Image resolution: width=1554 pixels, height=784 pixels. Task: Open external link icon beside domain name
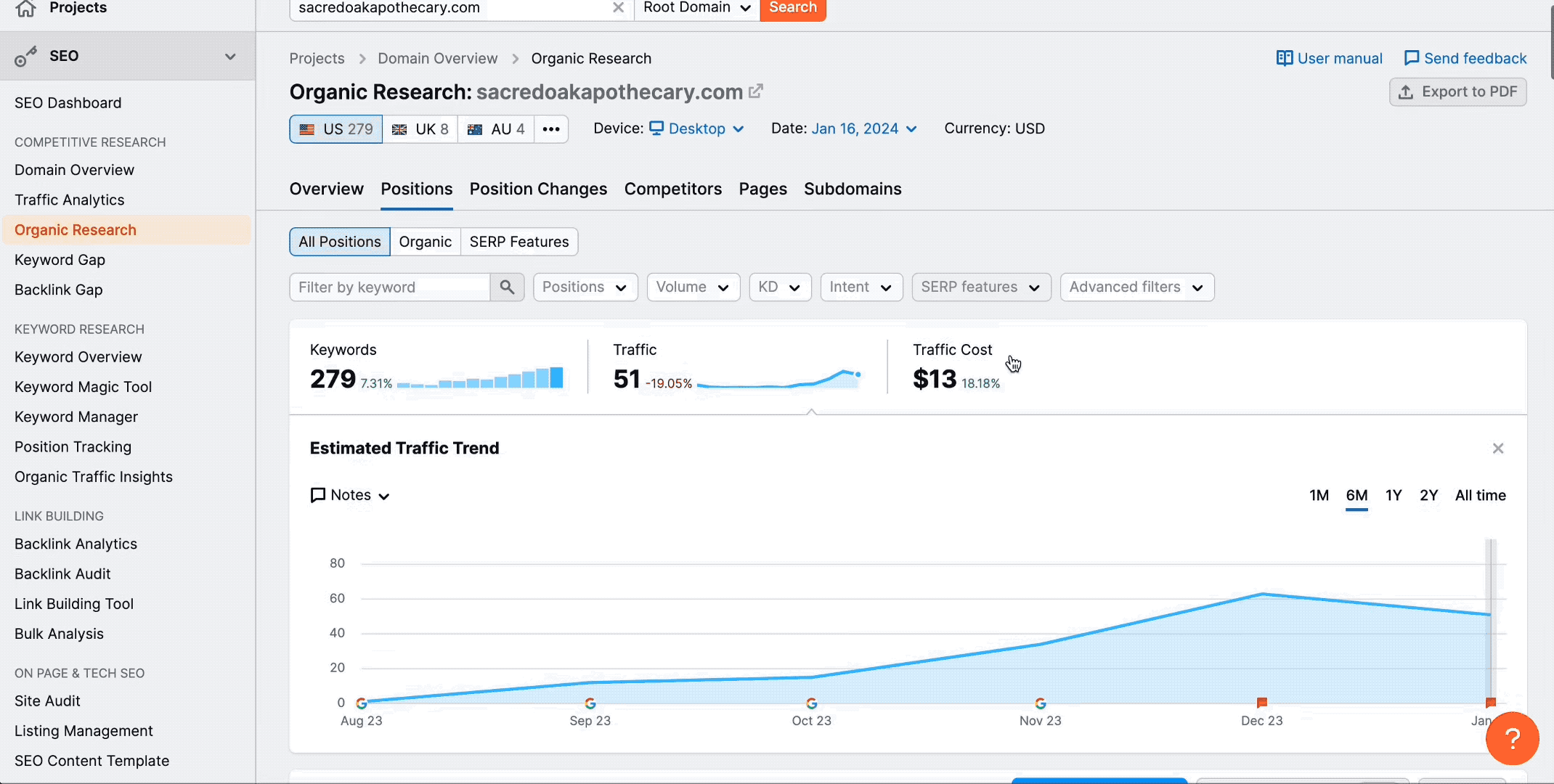point(756,91)
